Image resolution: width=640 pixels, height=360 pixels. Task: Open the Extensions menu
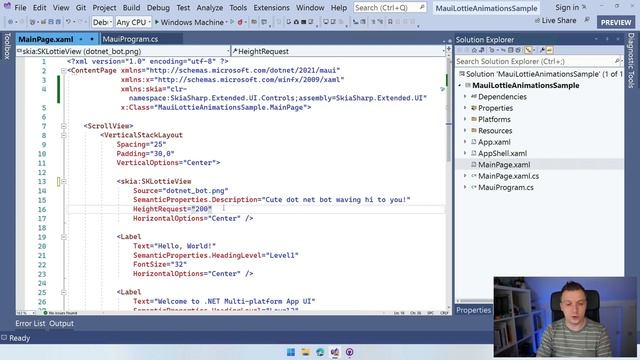(271, 7)
